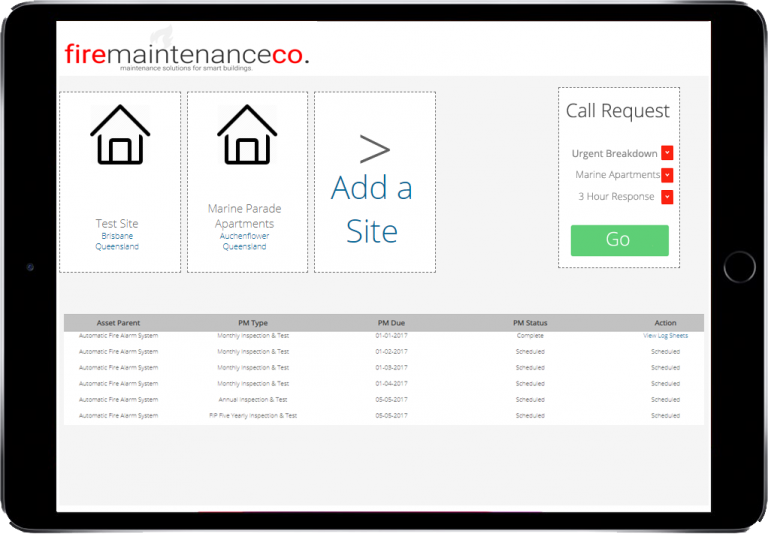Viewport: 768px width, 534px height.
Task: Select the Five Yearly Inspection & Test row
Action: pos(253,415)
